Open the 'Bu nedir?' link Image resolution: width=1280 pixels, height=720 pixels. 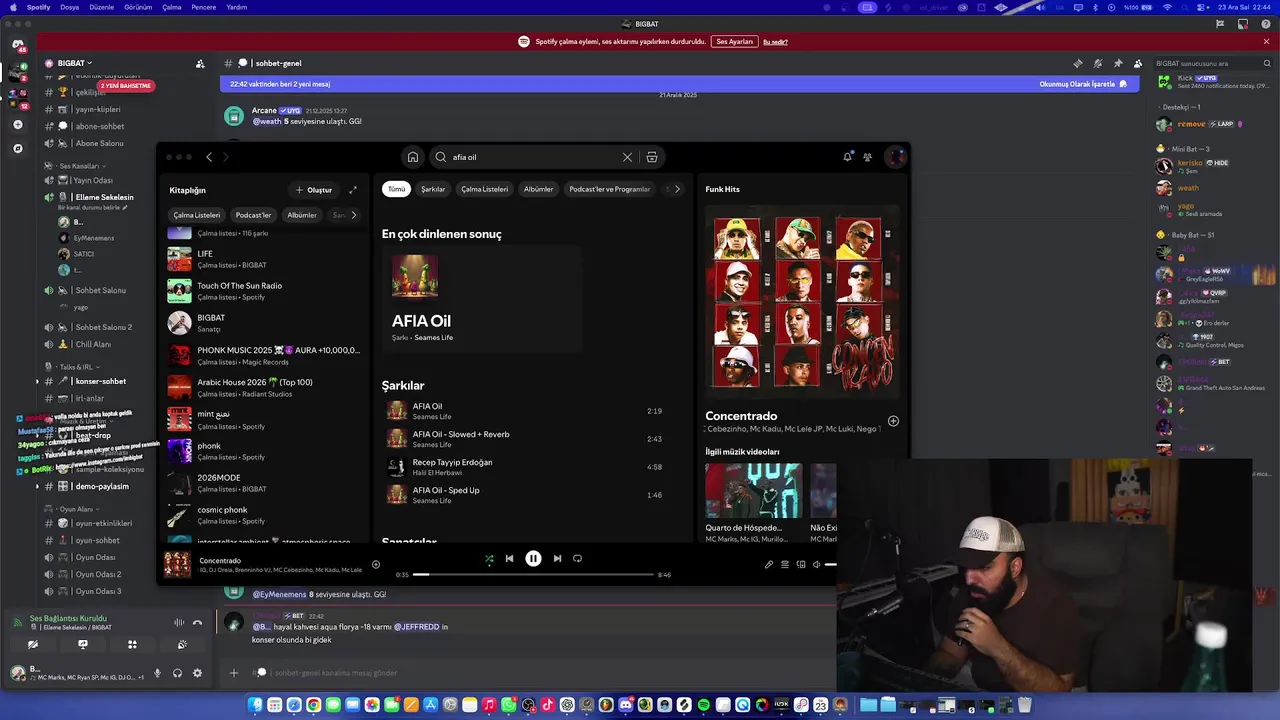(776, 42)
